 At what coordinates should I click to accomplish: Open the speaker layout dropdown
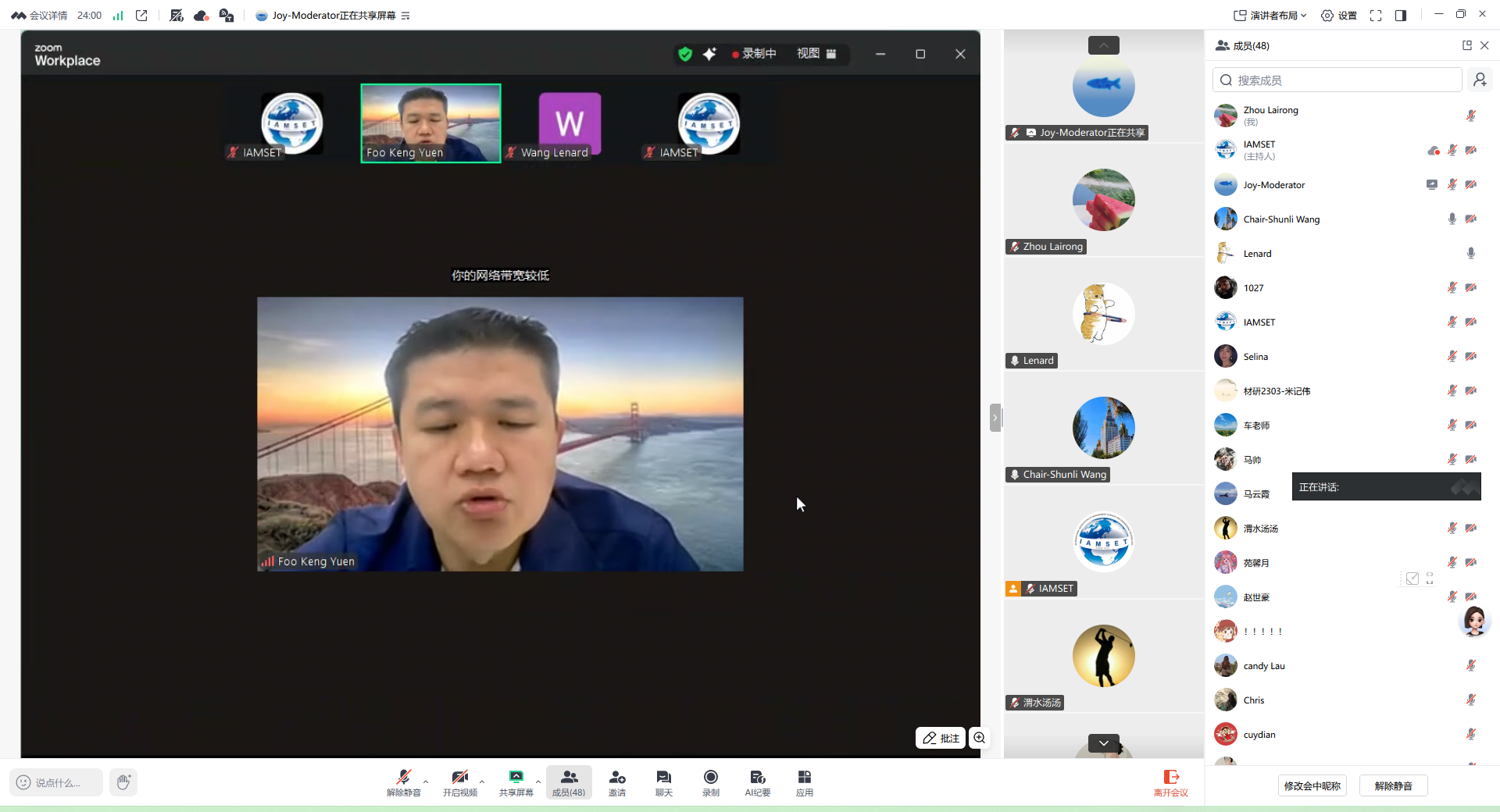[x=1270, y=16]
